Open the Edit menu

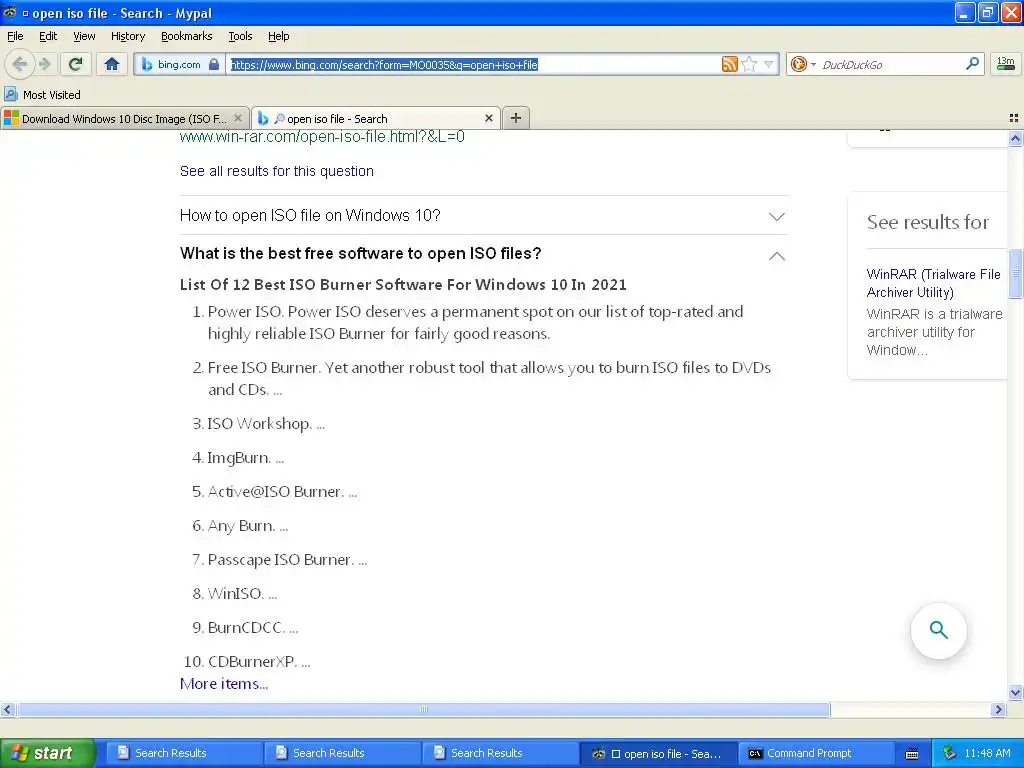(x=48, y=36)
